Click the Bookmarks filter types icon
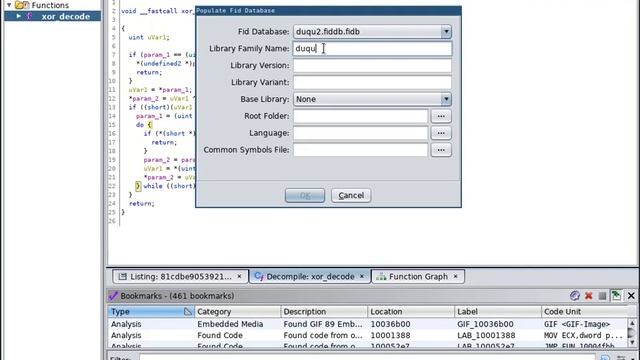Screen dimensions: 640x360 pyautogui.click(x=575, y=296)
